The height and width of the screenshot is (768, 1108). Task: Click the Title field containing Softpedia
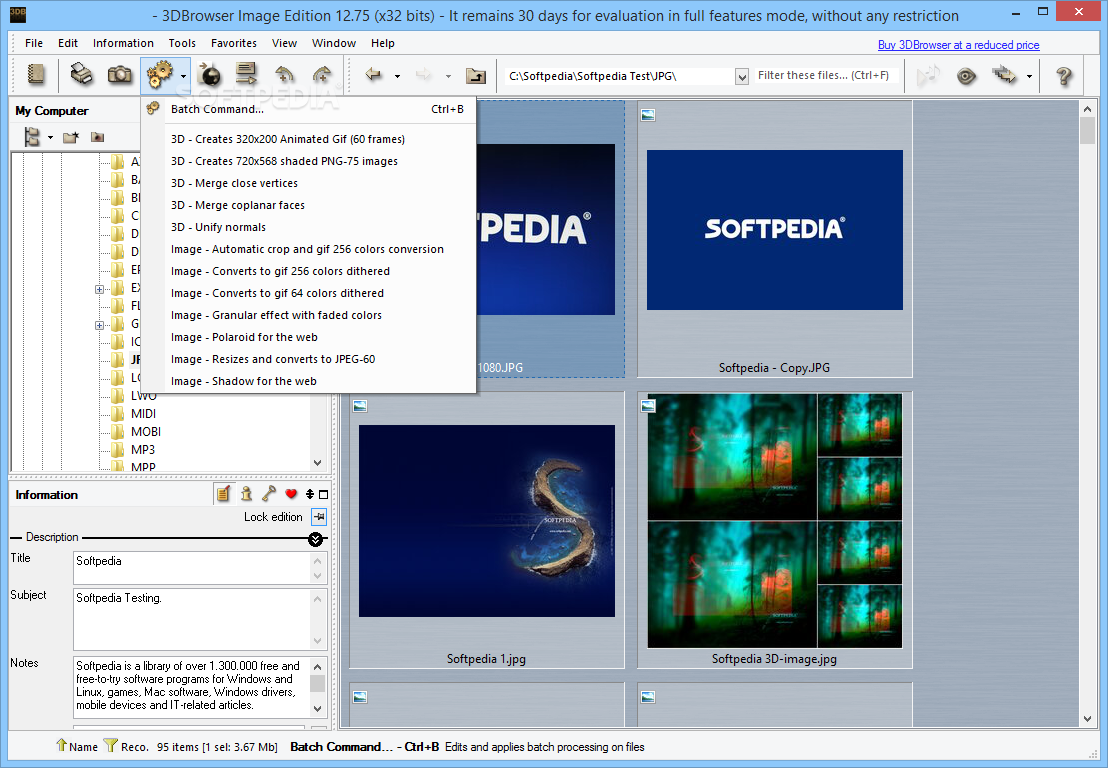192,567
